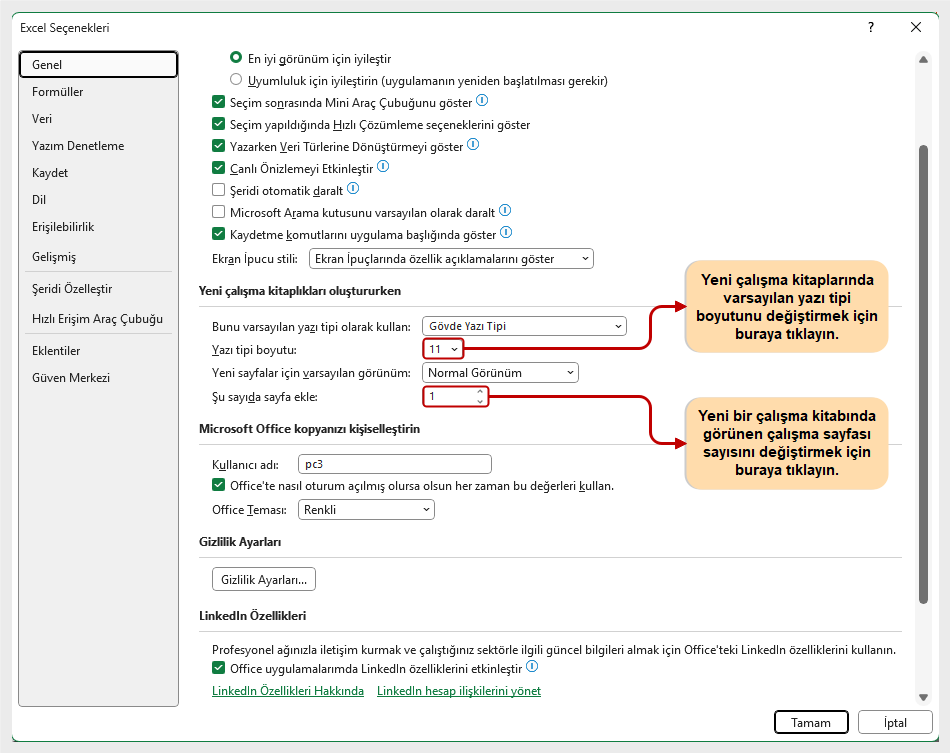Click the Kullanıcı adı input field
Screen dimensions: 950x753
click(394, 464)
